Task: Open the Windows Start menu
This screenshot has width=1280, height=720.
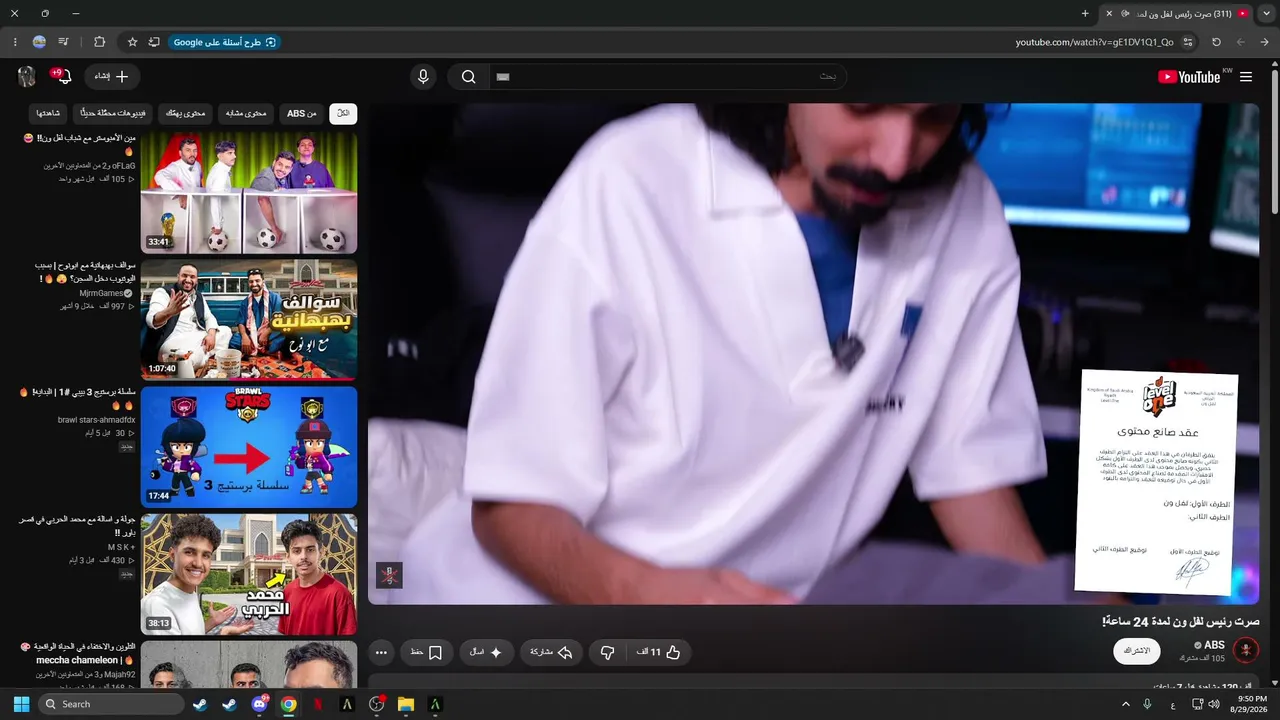Action: point(21,704)
